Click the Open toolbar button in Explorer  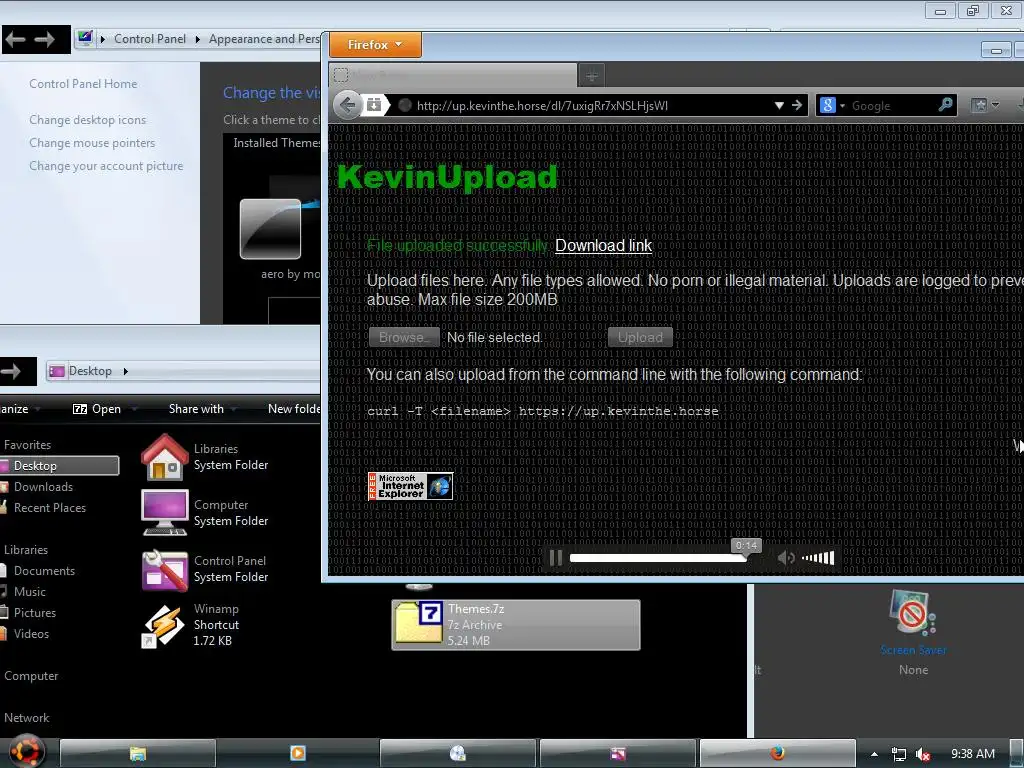tap(97, 409)
